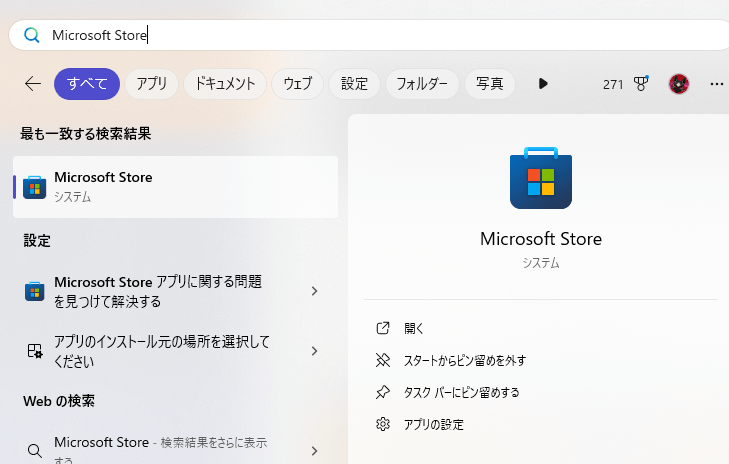The height and width of the screenshot is (464, 729).
Task: Open Microsoft Store best match result
Action: pos(175,187)
